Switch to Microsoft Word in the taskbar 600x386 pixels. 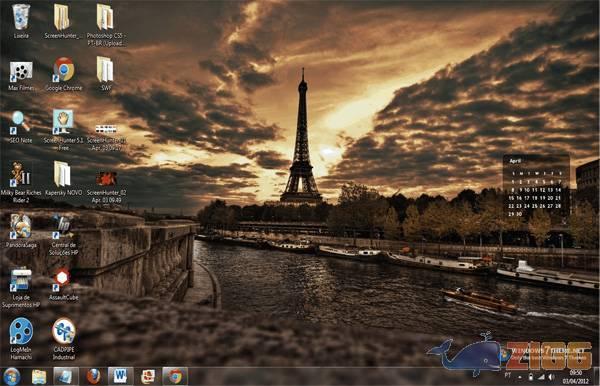120,376
